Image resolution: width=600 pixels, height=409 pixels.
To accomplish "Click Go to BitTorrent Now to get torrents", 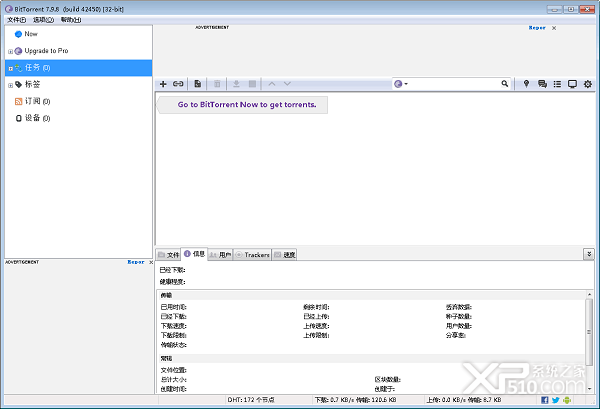I will click(247, 104).
